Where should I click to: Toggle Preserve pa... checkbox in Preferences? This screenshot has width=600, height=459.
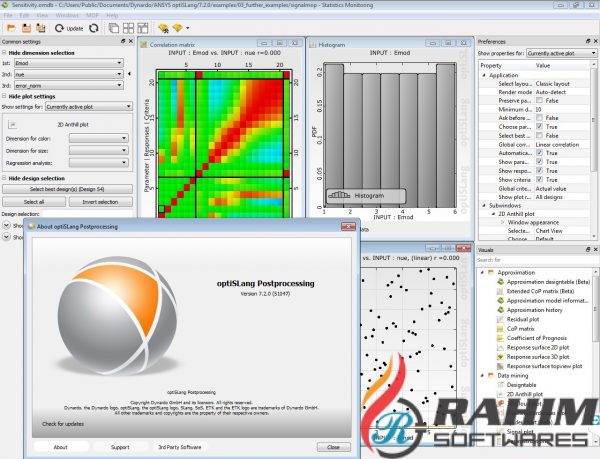pyautogui.click(x=539, y=101)
